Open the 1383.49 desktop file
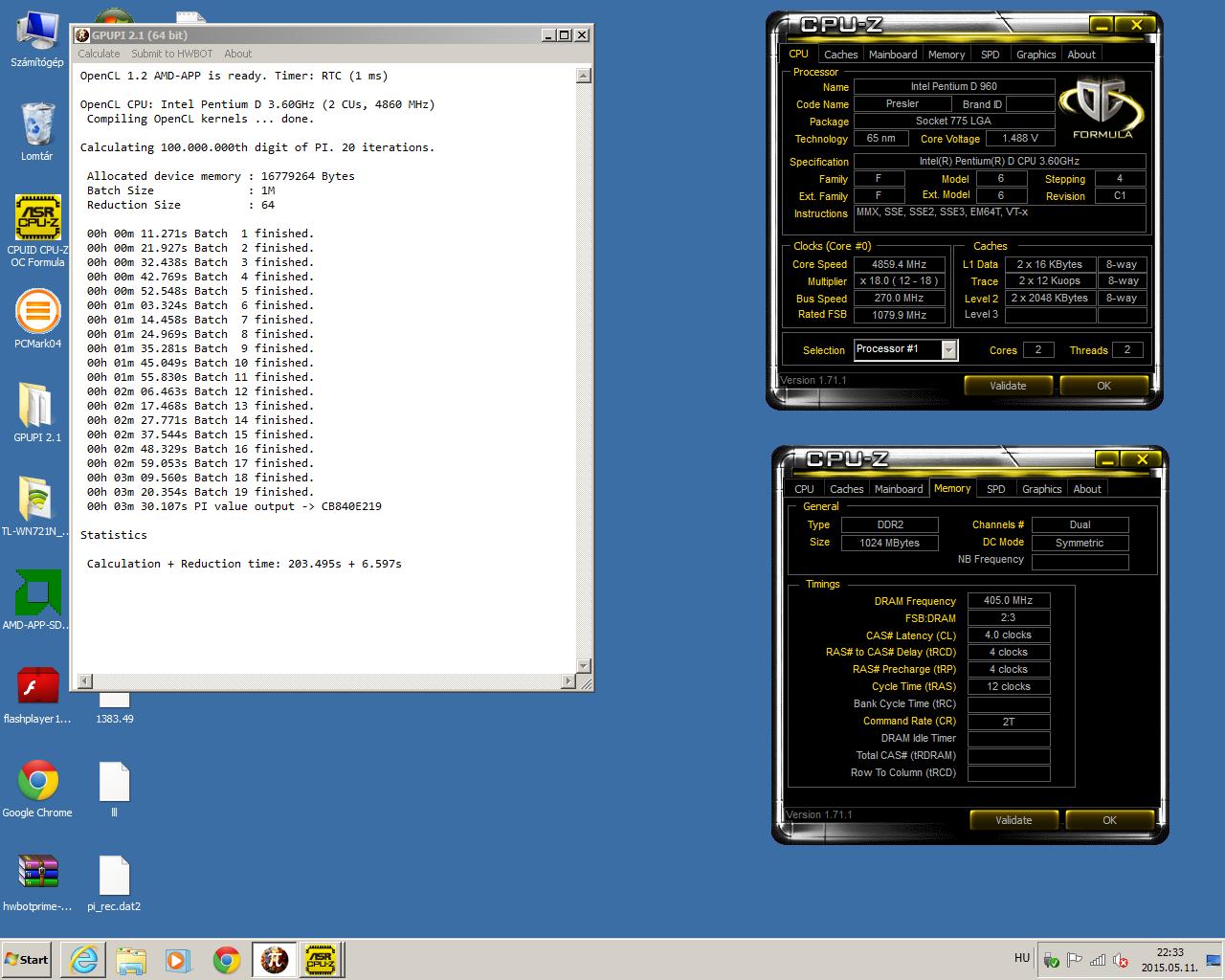 [x=114, y=708]
